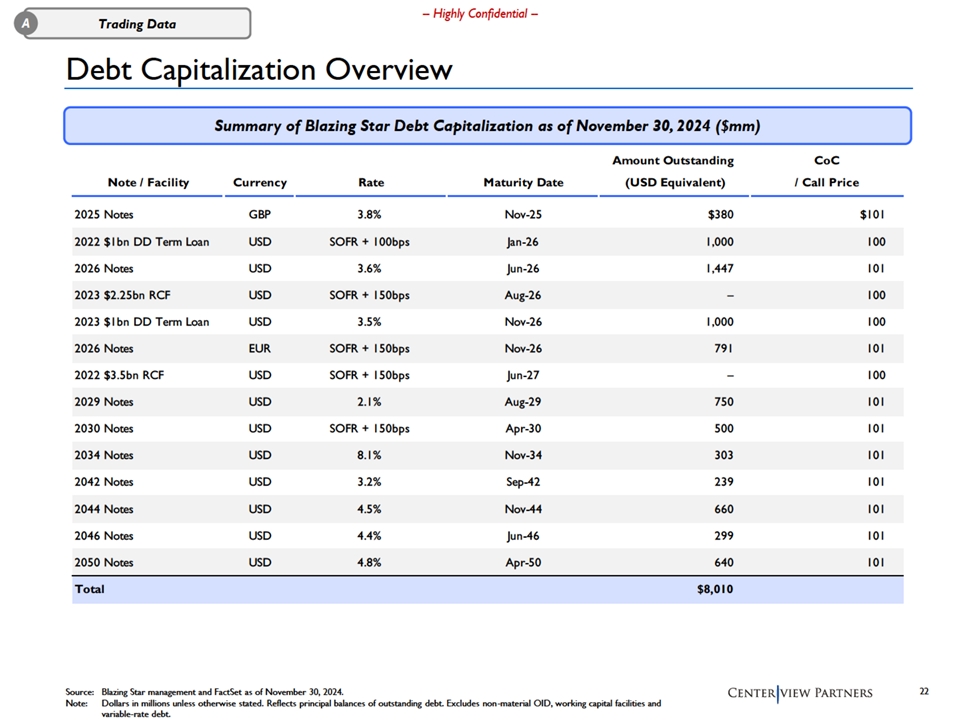Select the Maturity Date column header
Screen dimensions: 960x720
pyautogui.click(x=523, y=182)
